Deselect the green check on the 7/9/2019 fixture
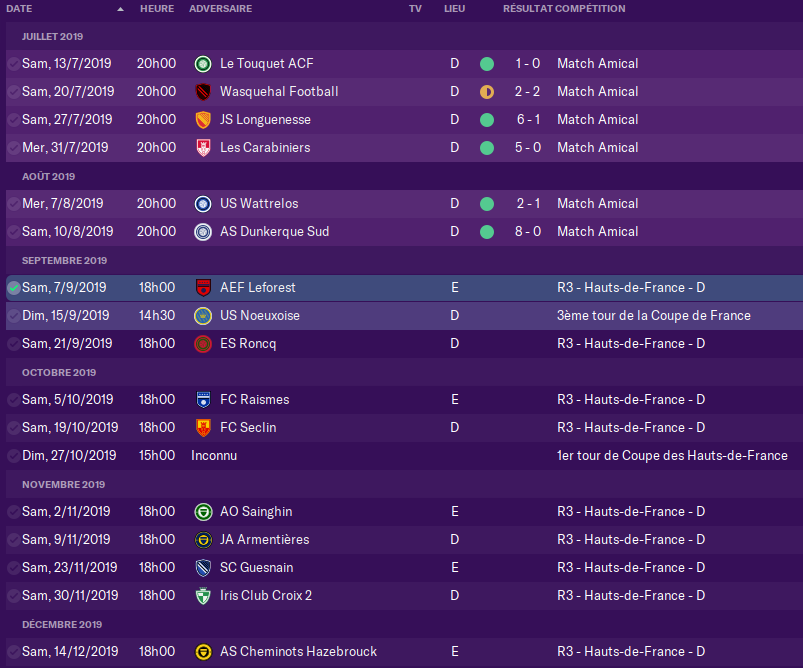 [x=13, y=288]
